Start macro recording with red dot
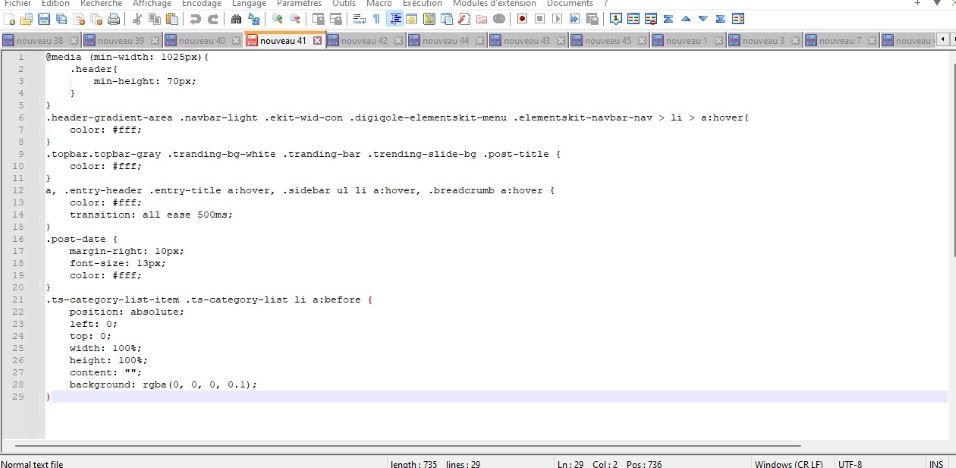The width and height of the screenshot is (956, 468). (522, 19)
